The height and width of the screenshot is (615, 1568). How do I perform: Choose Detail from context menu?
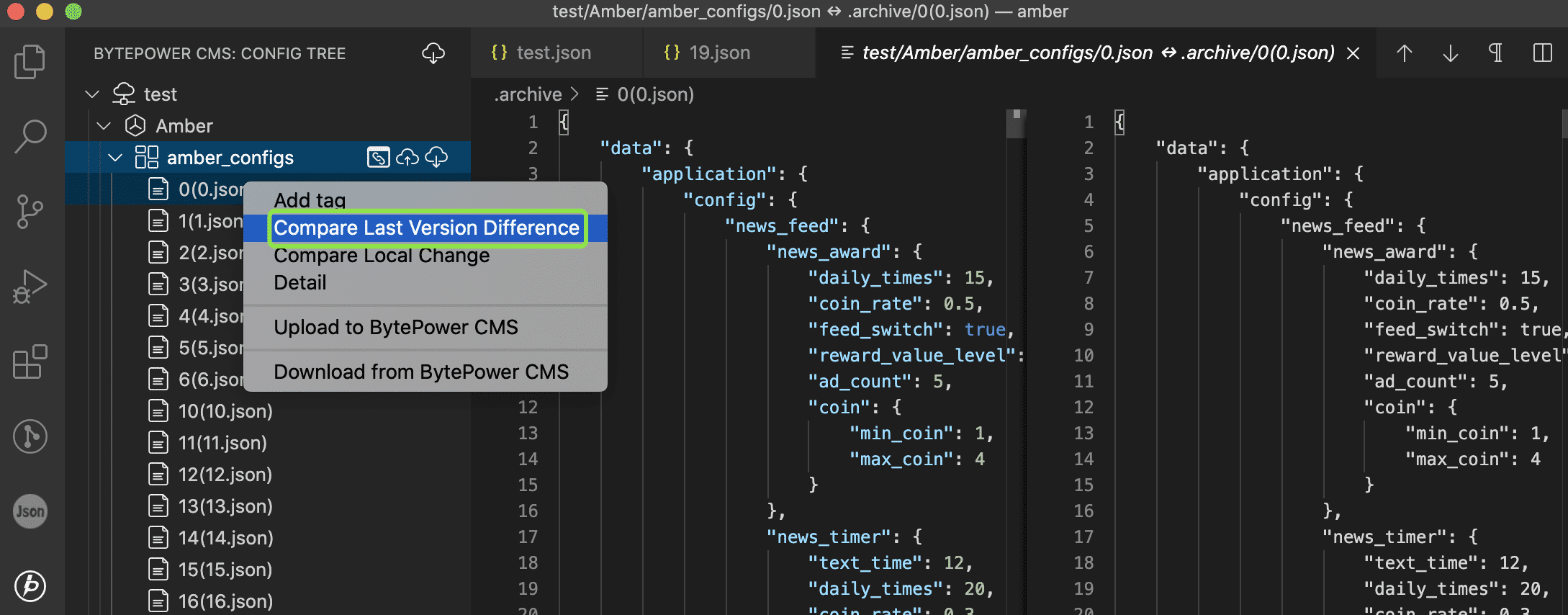(425, 283)
